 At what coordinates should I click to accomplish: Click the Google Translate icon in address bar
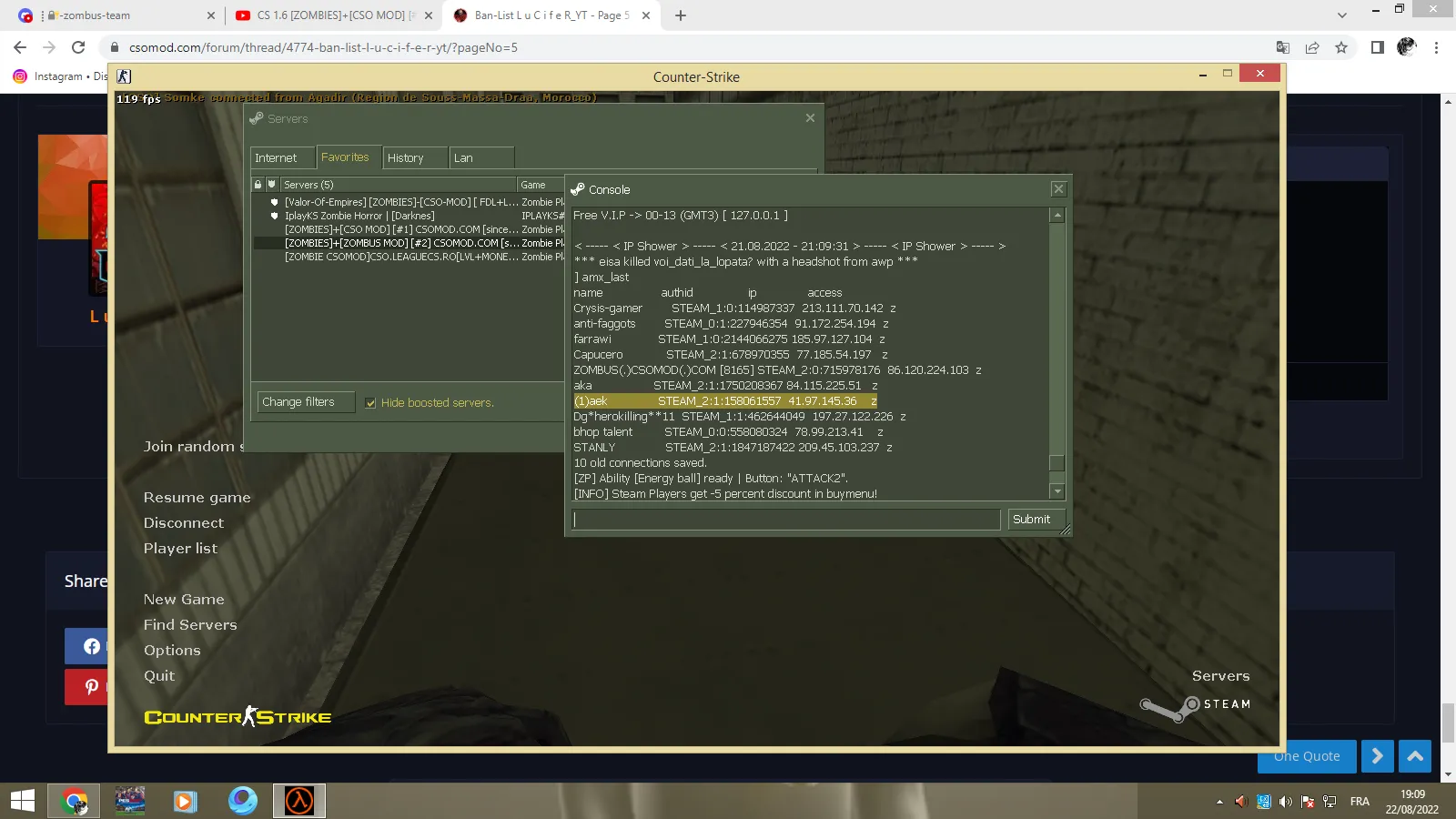click(x=1283, y=47)
